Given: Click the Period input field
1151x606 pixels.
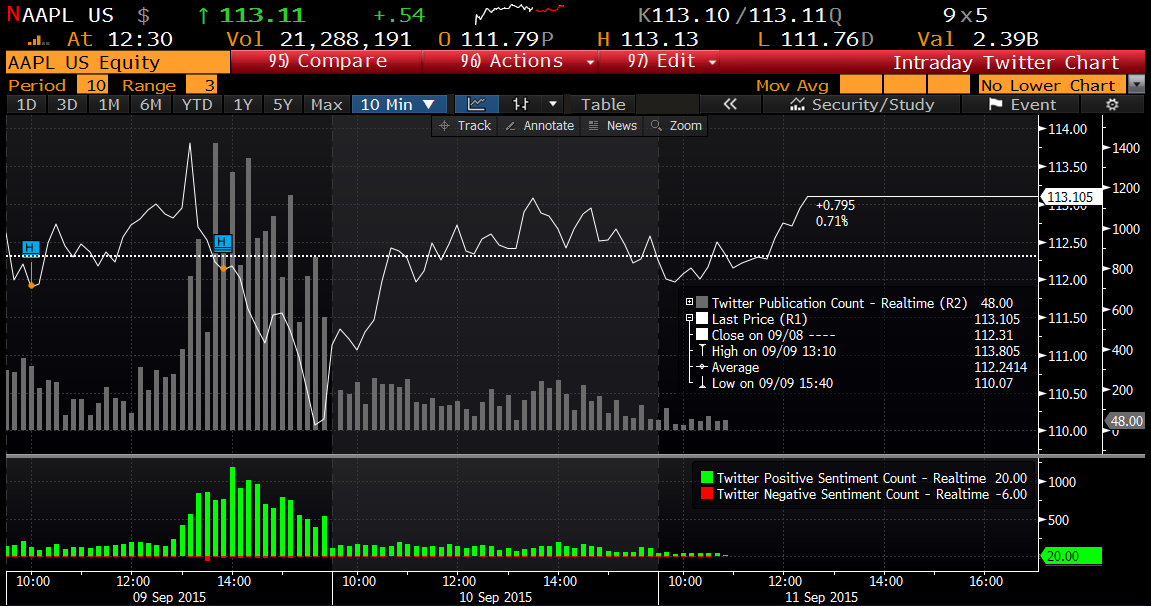Looking at the screenshot, I should pyautogui.click(x=95, y=85).
